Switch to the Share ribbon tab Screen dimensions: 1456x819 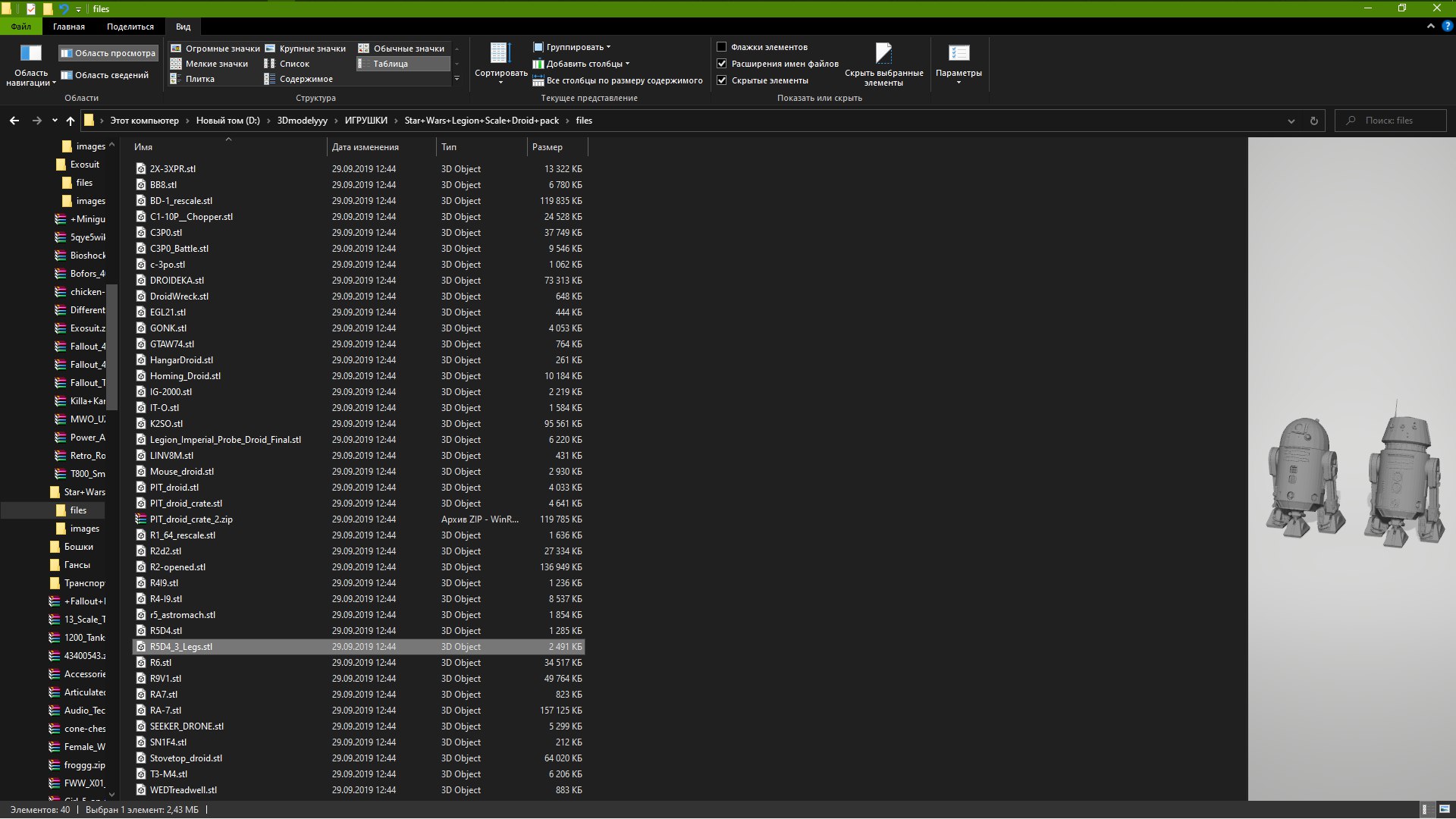130,27
